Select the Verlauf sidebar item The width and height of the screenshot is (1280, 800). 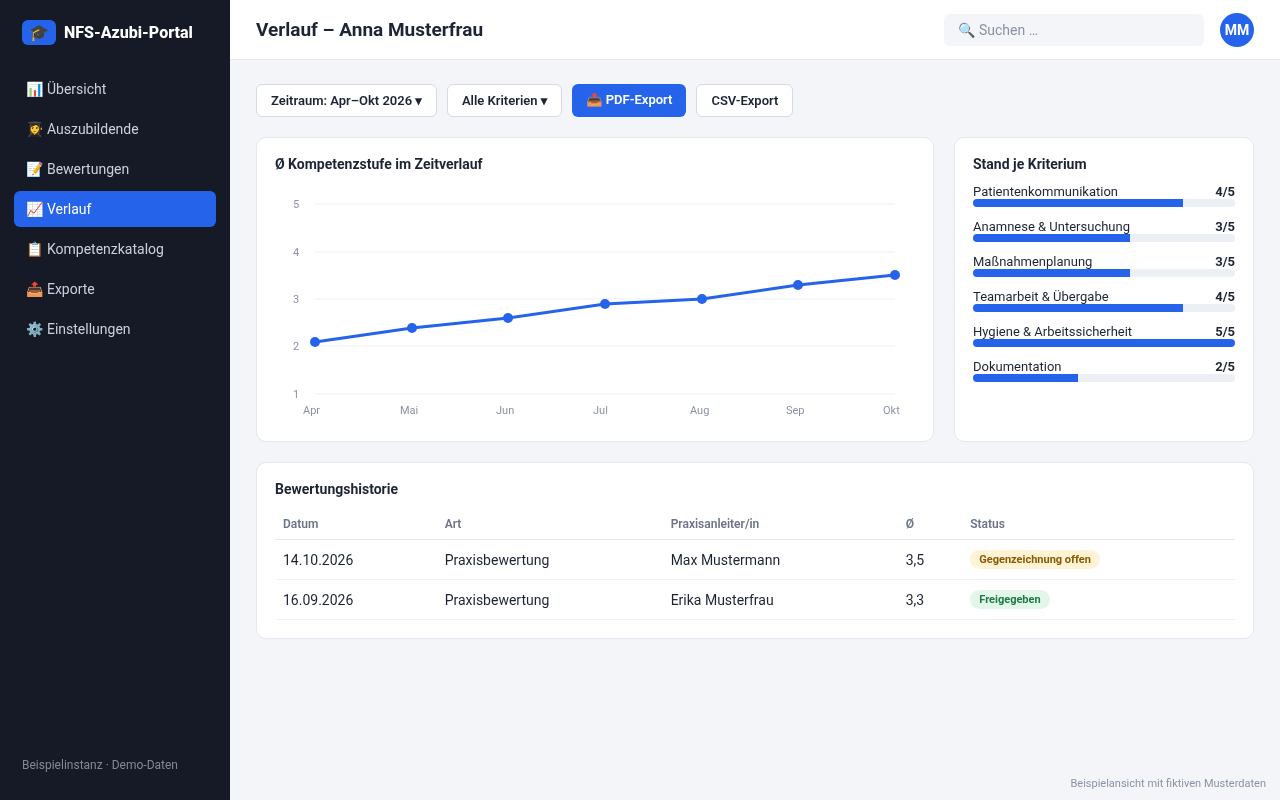point(115,209)
